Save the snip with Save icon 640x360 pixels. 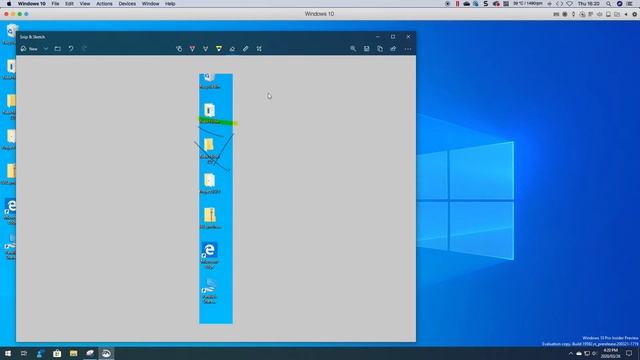coord(367,49)
